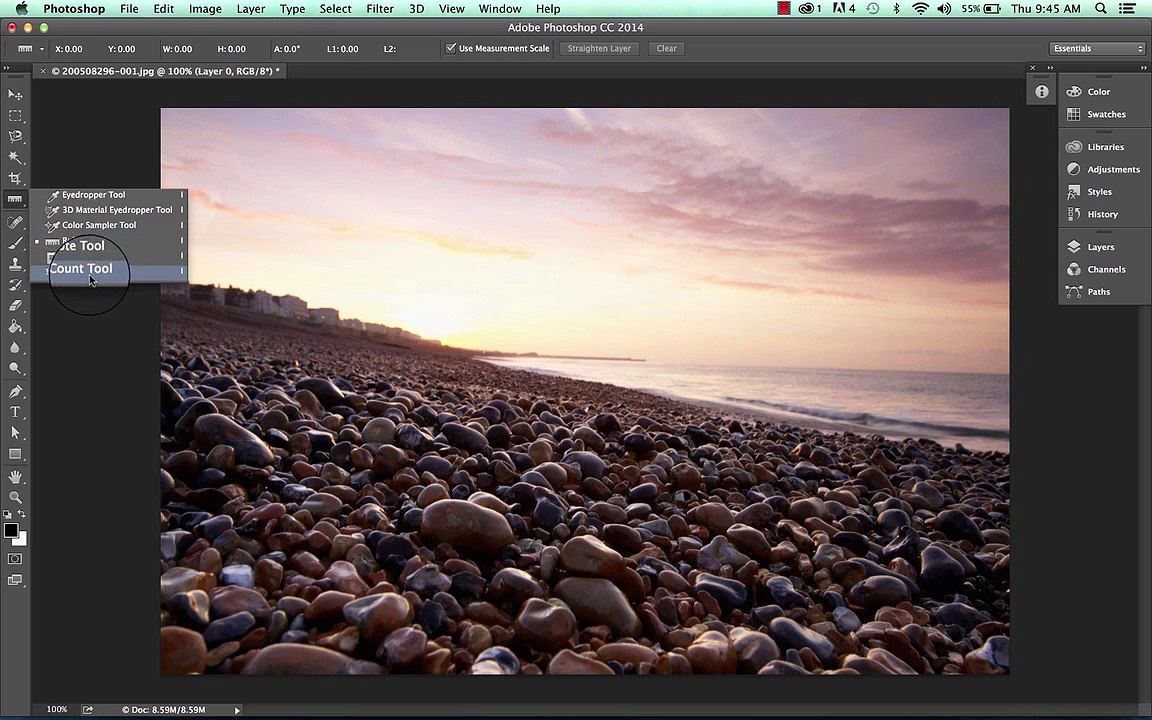Select the Clone Stamp tool
Screen dimensions: 1152x720
15,264
